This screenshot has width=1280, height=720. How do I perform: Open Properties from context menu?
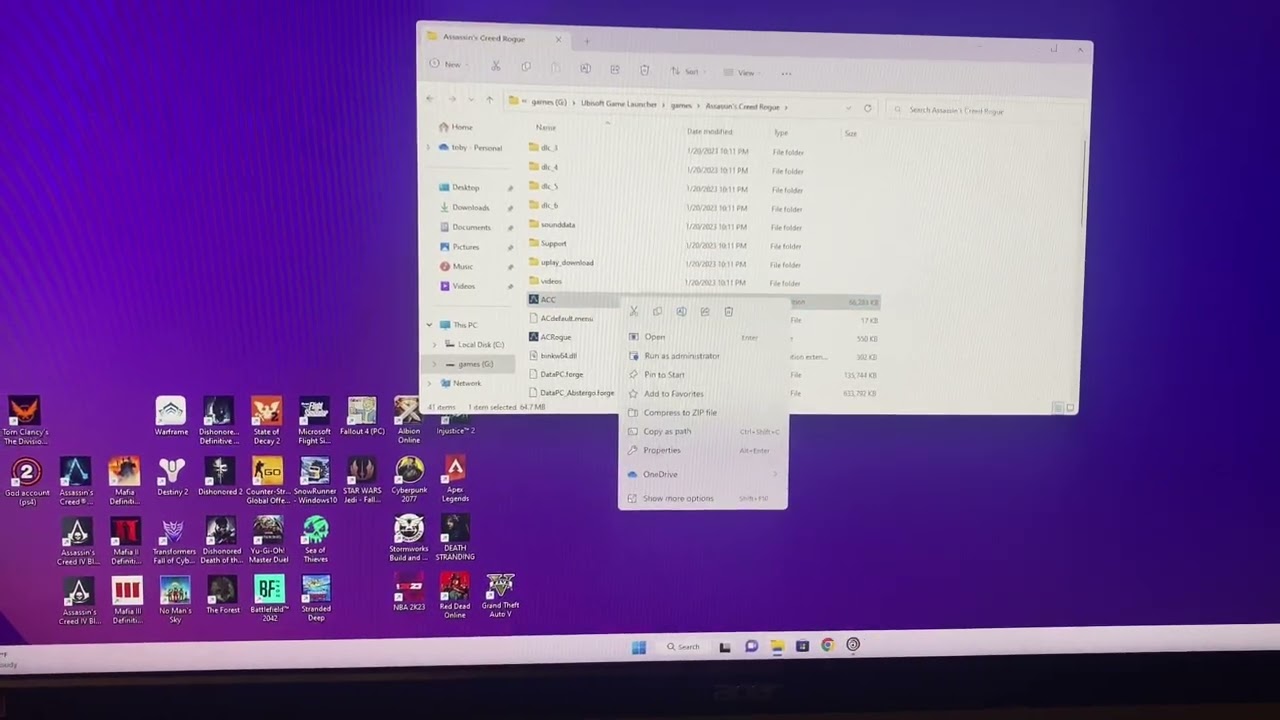[x=701, y=451]
